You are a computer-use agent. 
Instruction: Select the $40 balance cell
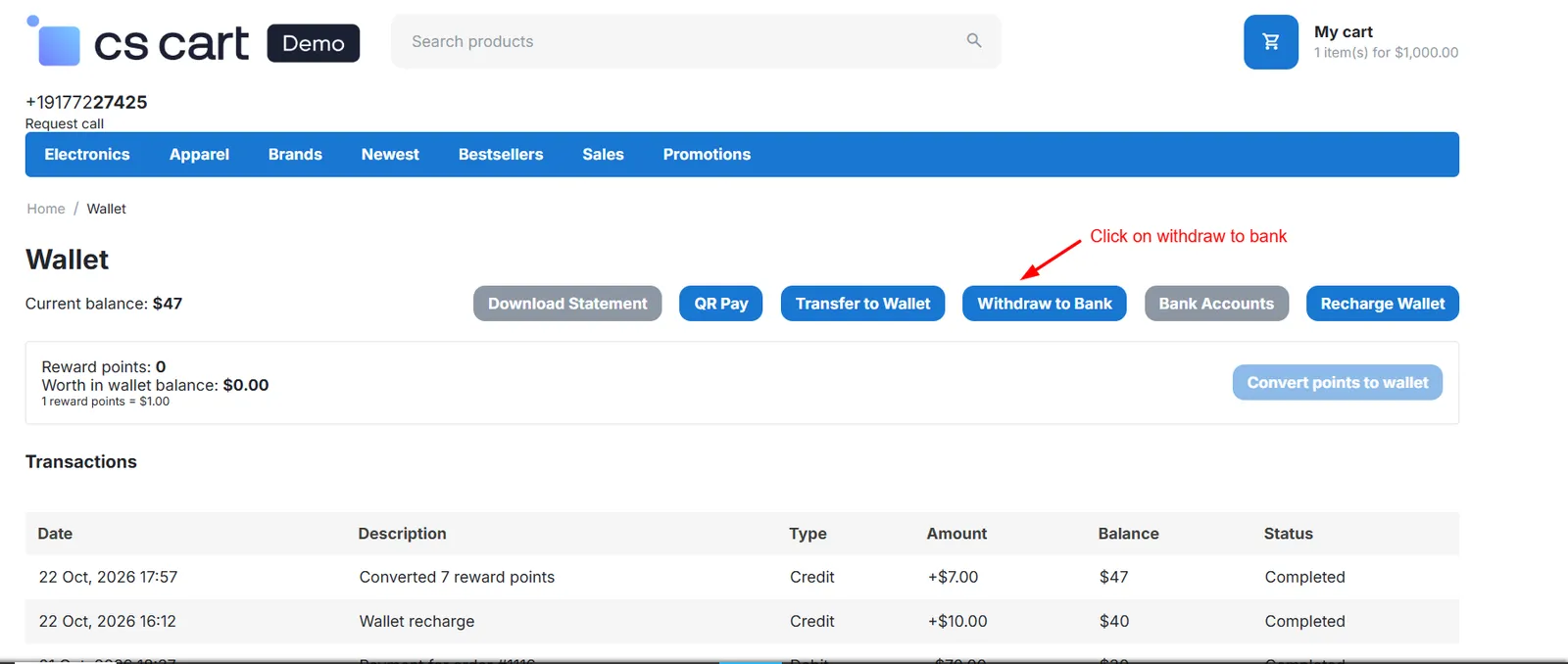1114,622
